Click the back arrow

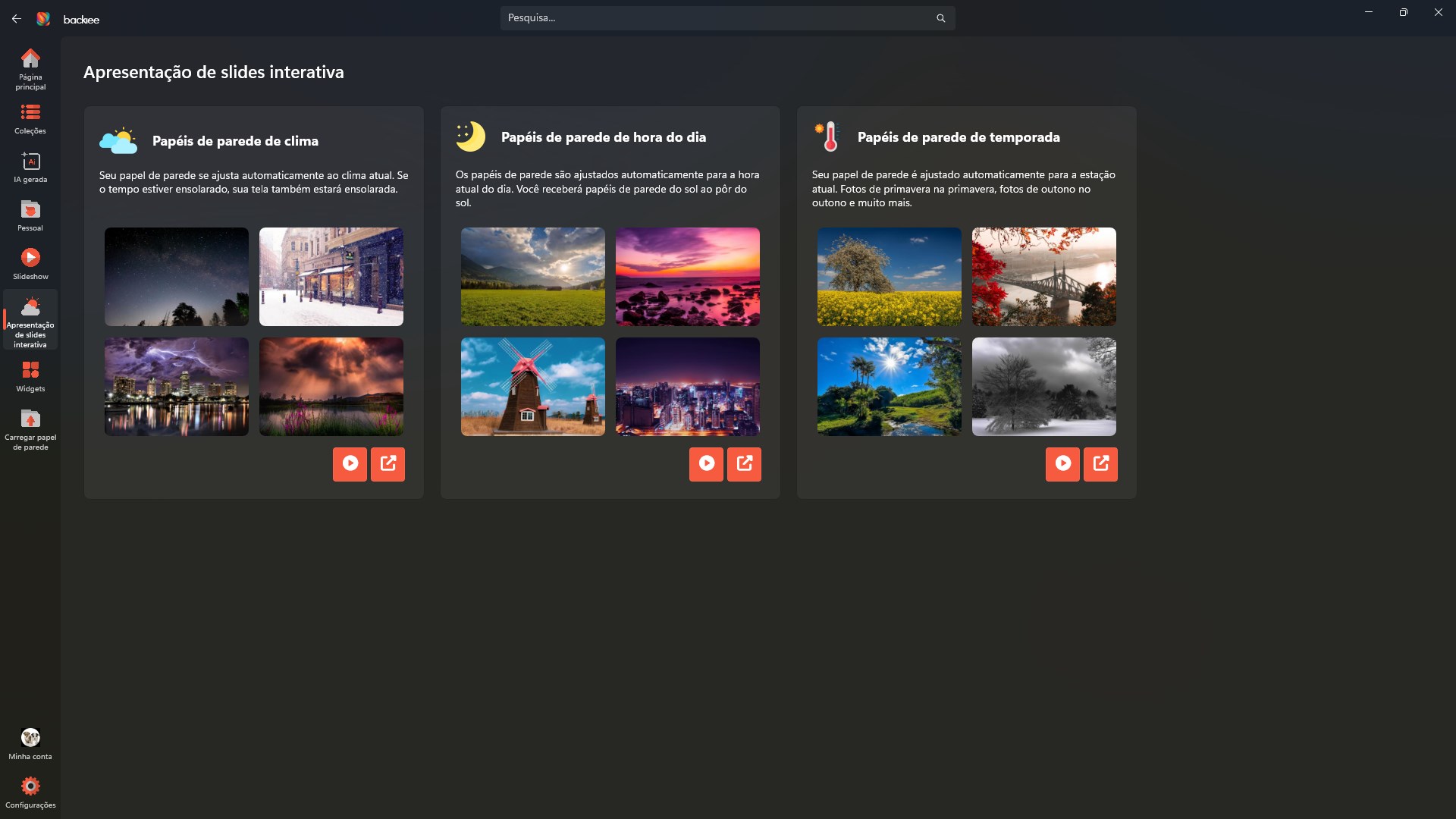(17, 19)
